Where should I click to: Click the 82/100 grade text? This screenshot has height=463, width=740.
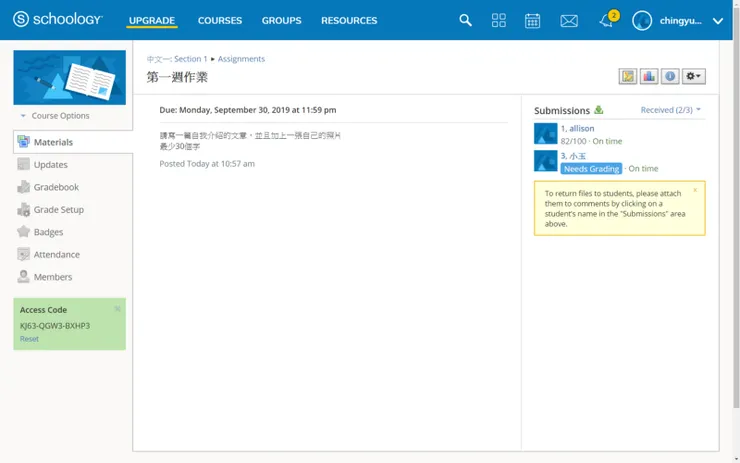(573, 141)
